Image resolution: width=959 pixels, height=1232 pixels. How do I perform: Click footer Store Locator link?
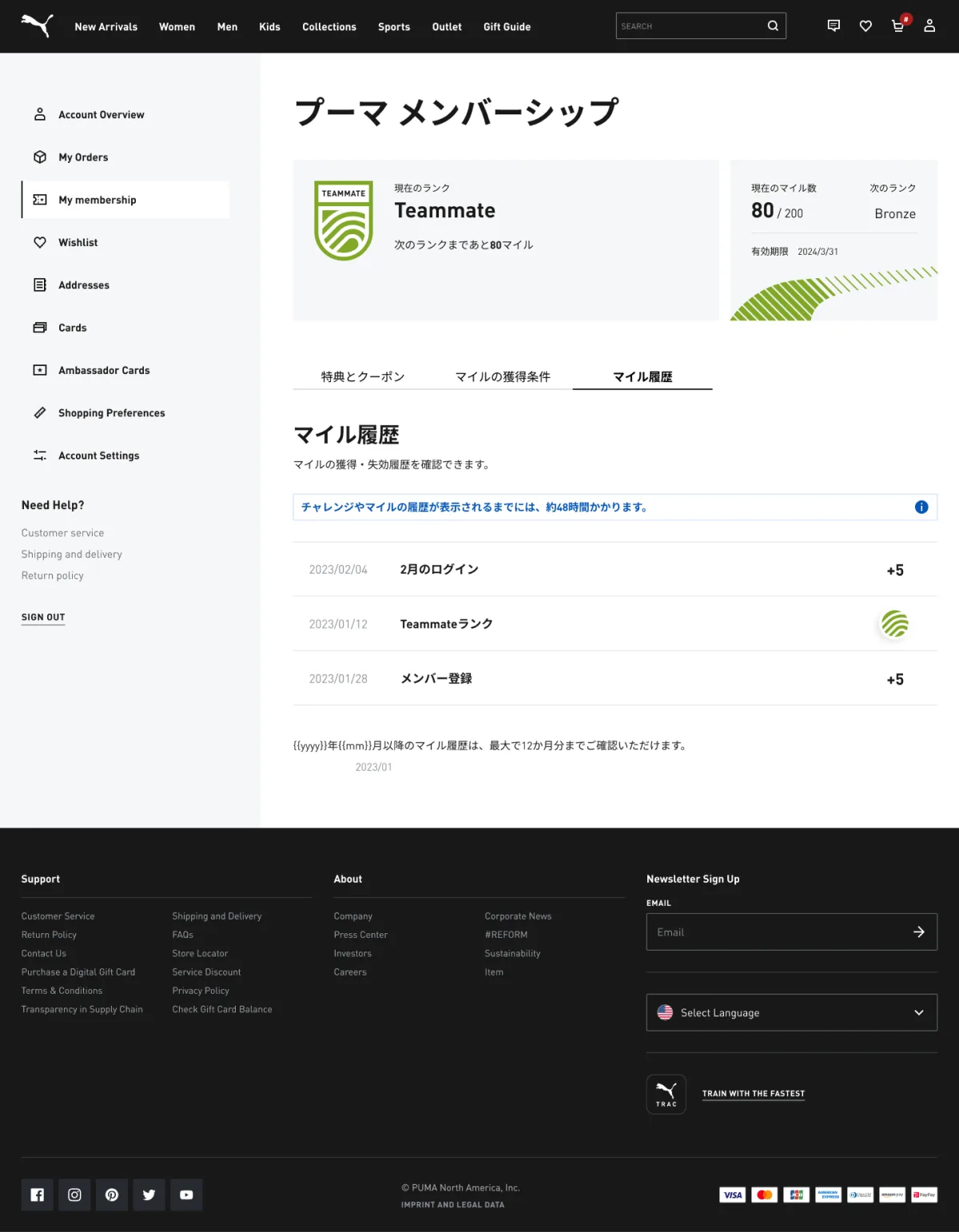(200, 953)
